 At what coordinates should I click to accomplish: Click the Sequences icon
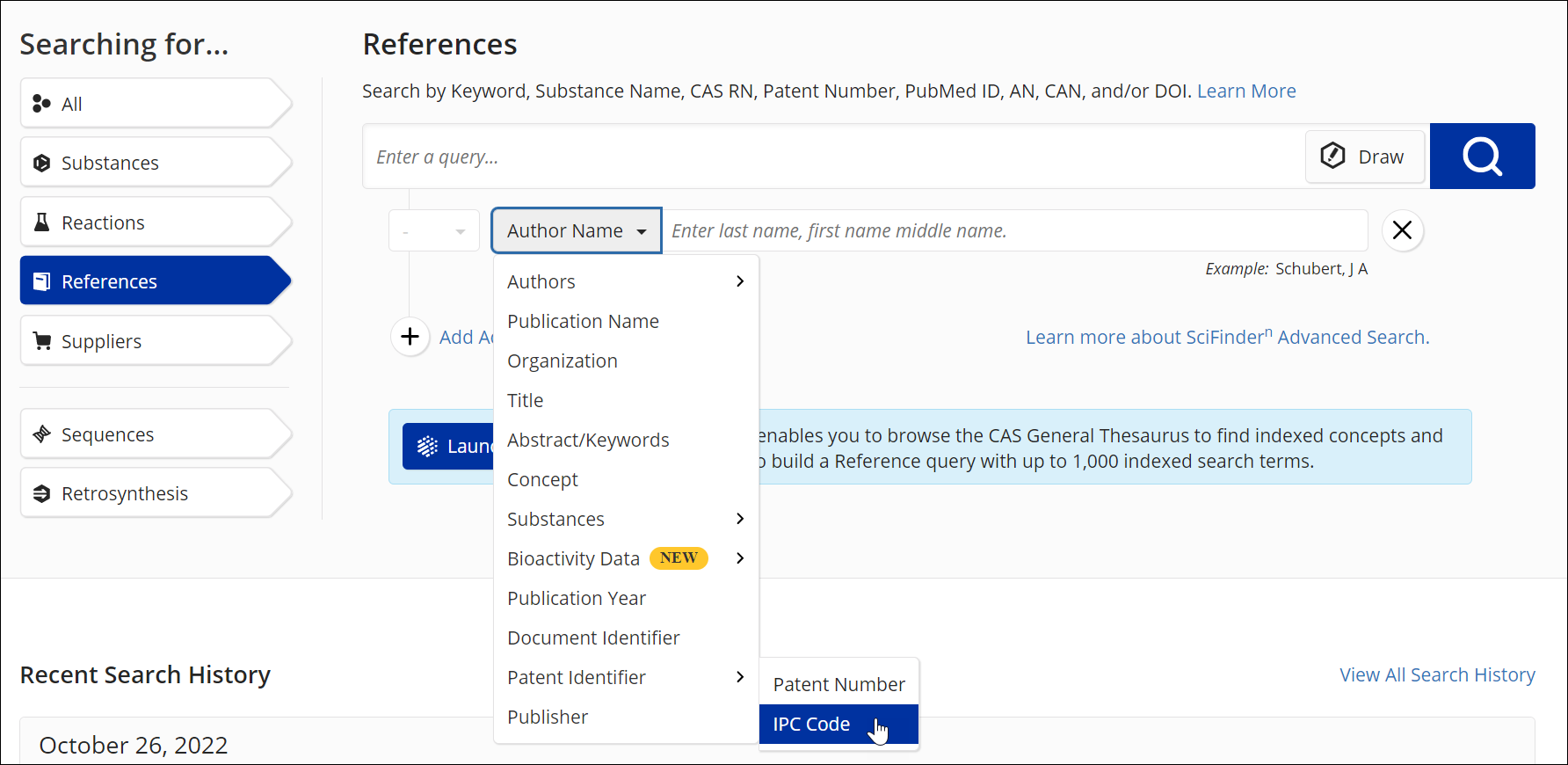coord(41,433)
